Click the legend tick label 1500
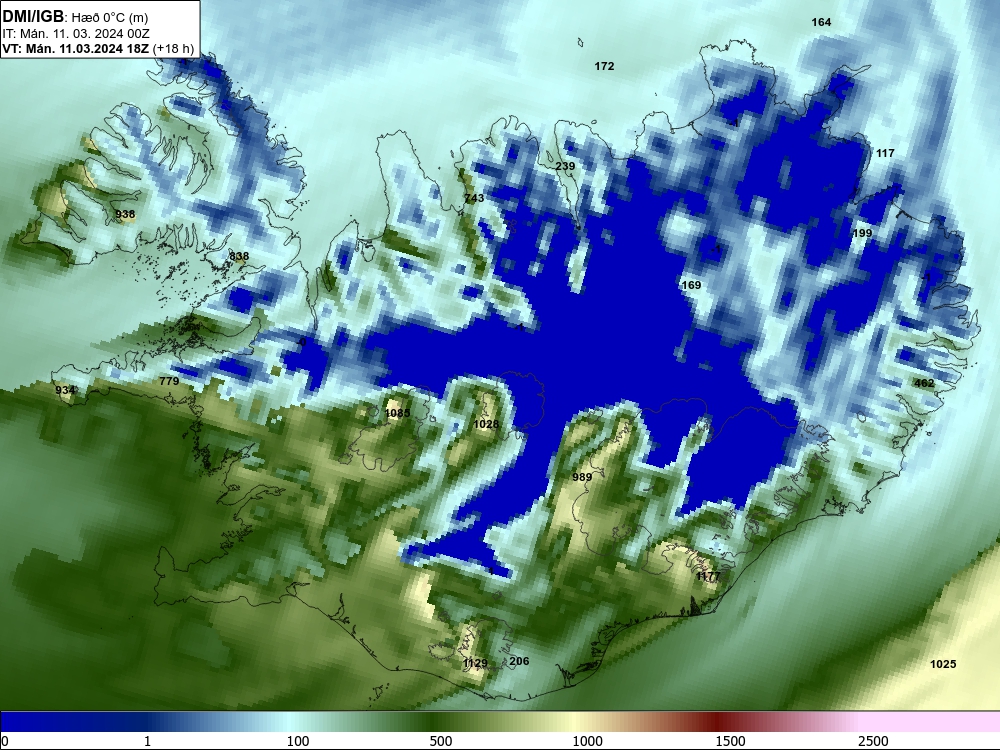Image resolution: width=1000 pixels, height=750 pixels. pyautogui.click(x=730, y=741)
